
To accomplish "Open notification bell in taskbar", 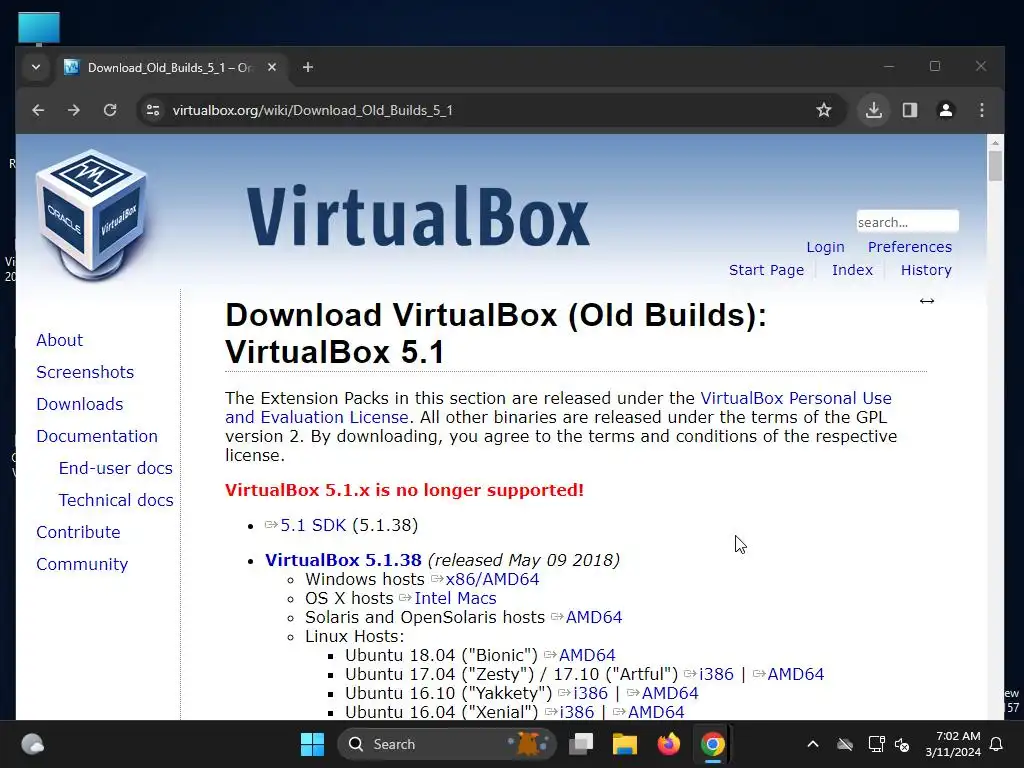I will (x=997, y=744).
